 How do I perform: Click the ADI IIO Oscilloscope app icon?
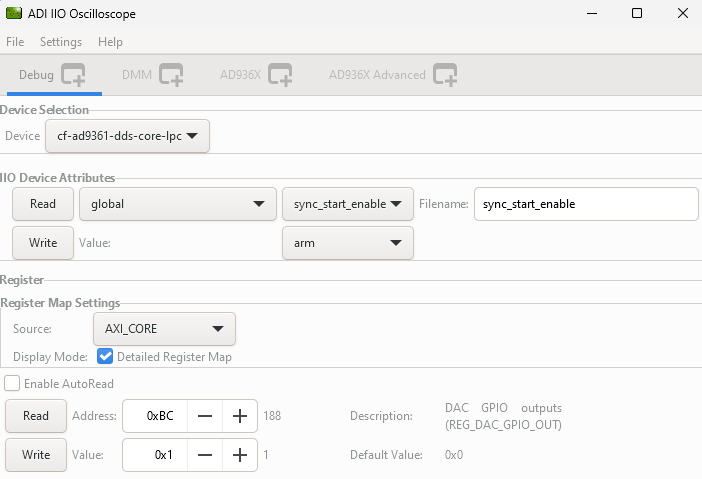click(14, 13)
